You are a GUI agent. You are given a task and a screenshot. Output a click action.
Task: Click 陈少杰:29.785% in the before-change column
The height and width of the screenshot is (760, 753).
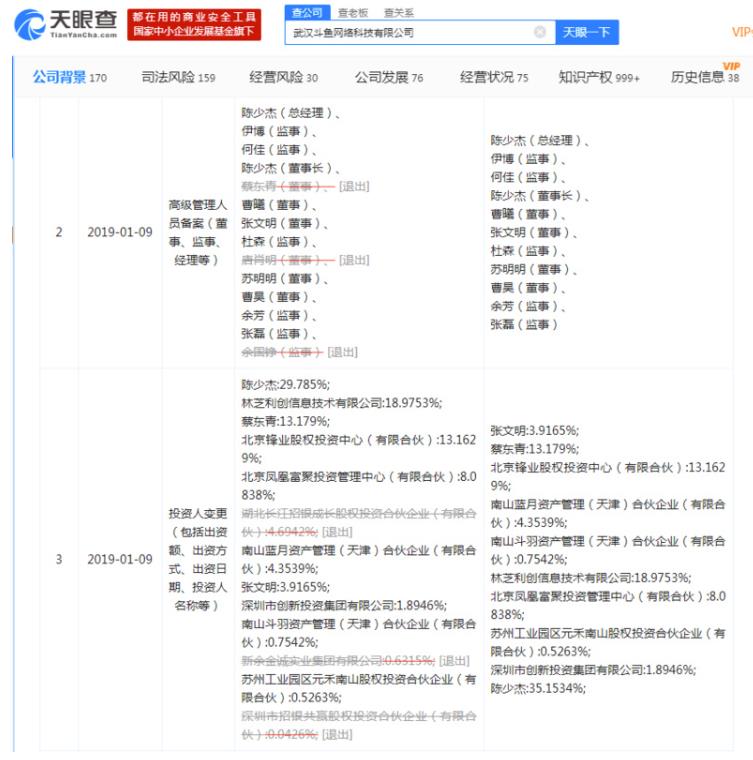point(285,385)
